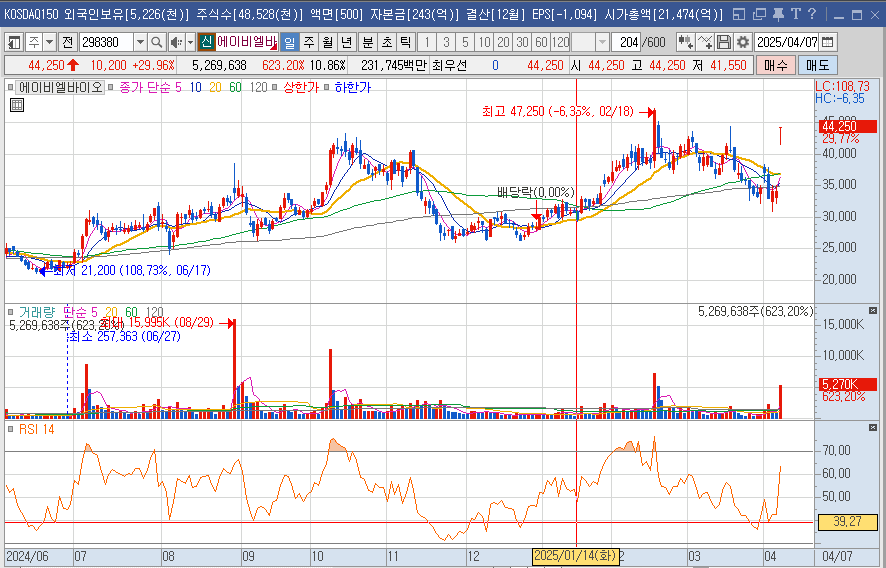Select the 초 second period button
This screenshot has height=568, width=886.
click(x=387, y=42)
